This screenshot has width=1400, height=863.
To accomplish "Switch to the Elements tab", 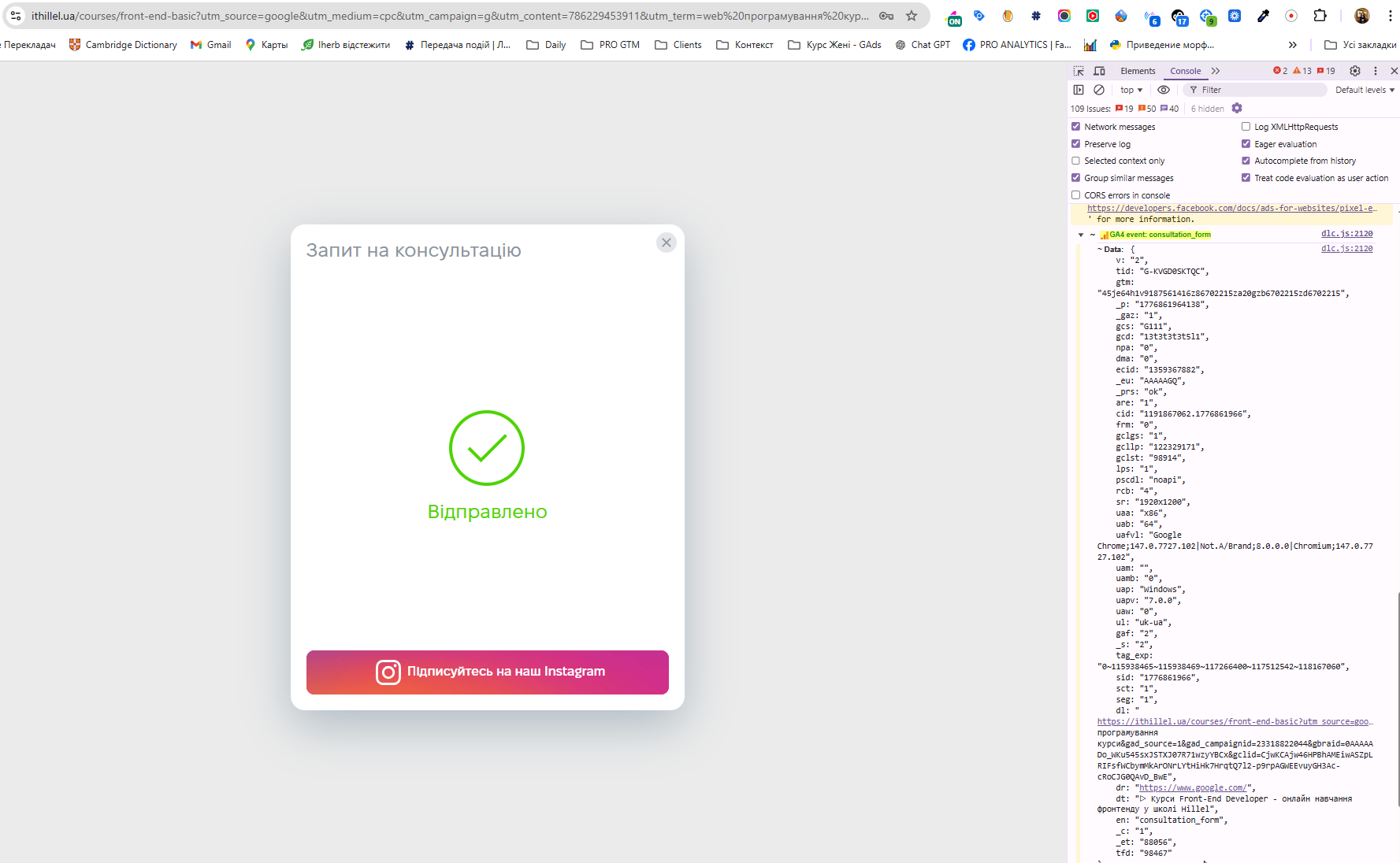I will coord(1138,71).
